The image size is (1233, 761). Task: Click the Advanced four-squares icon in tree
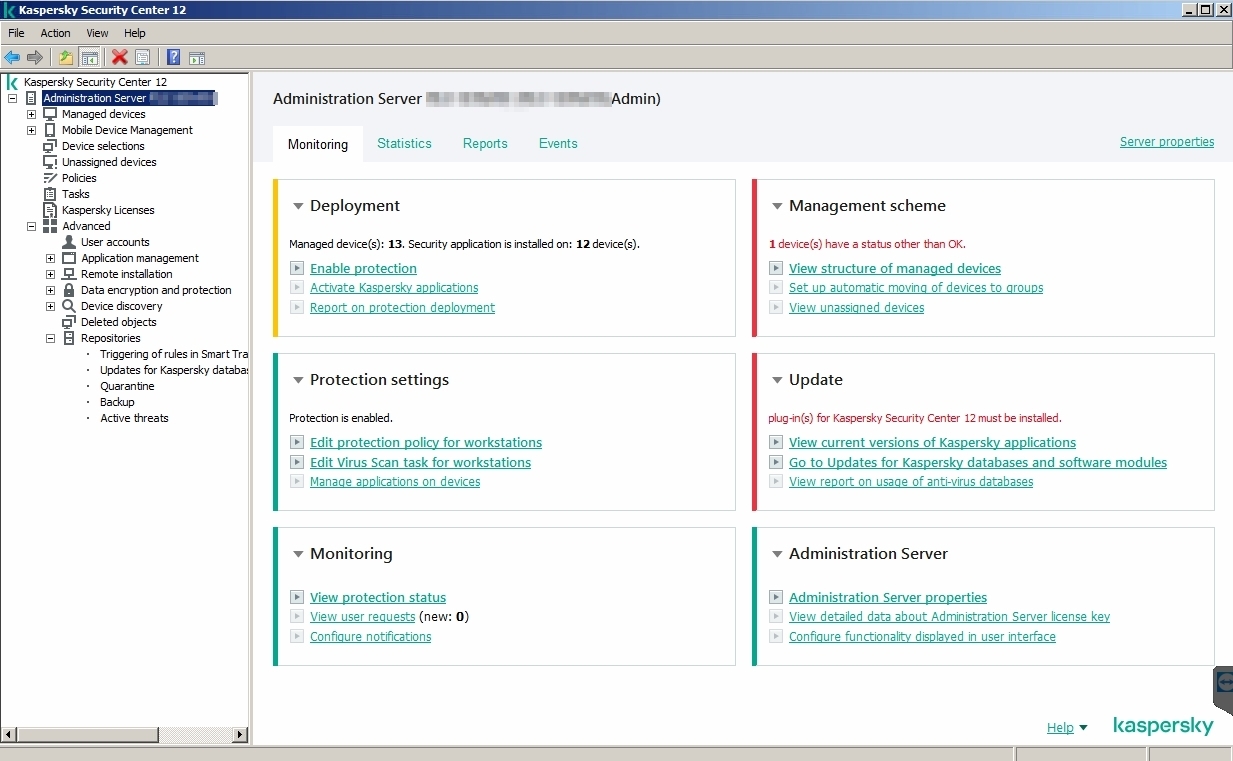tap(50, 226)
